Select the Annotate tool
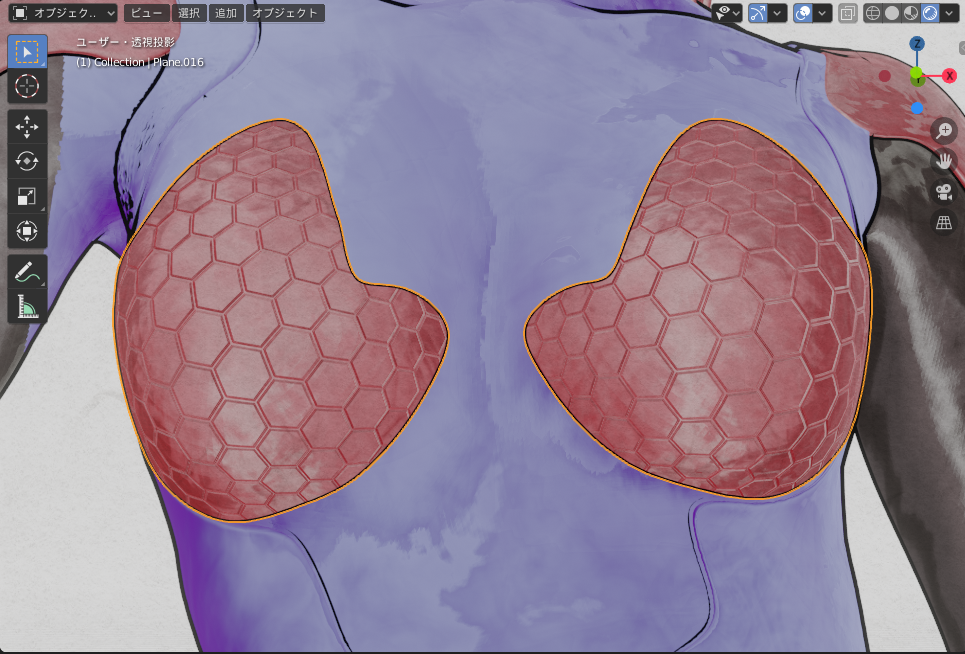The height and width of the screenshot is (654, 965). pos(27,271)
